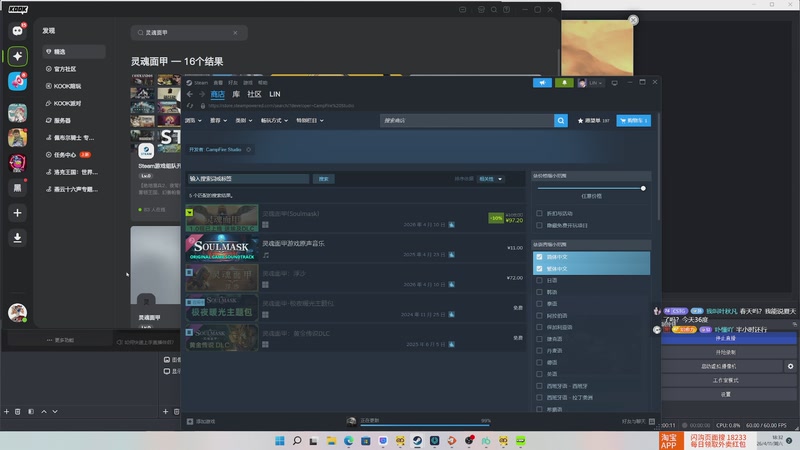The width and height of the screenshot is (800, 450).
Task: Check the 泰语 language filter
Action: [539, 304]
